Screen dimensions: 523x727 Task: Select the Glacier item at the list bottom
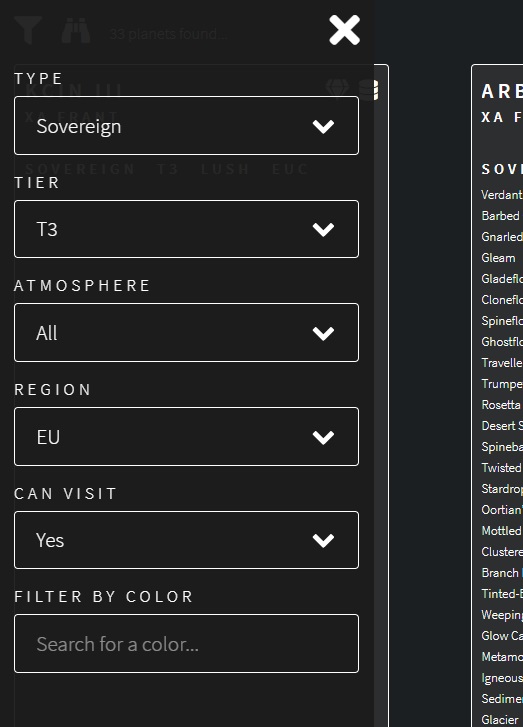(500, 720)
